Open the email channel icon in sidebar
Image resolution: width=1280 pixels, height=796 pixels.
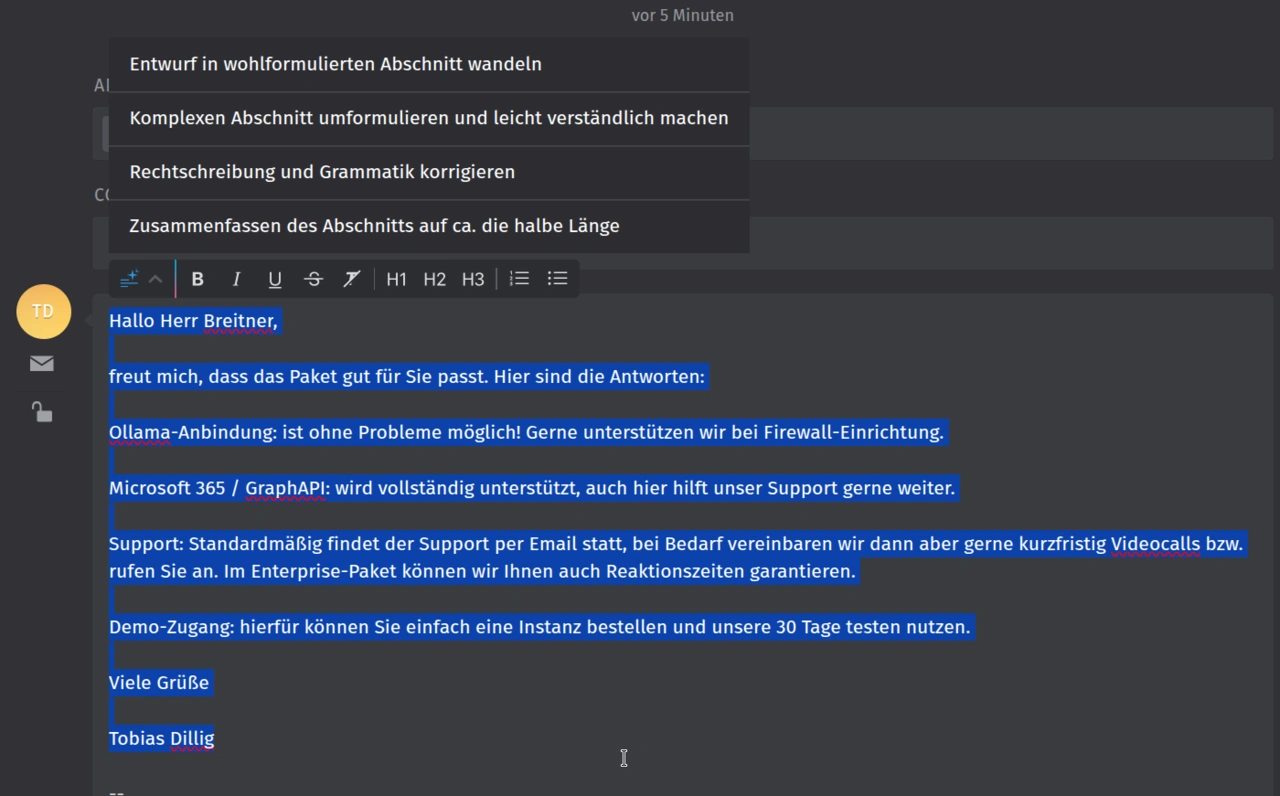(41, 363)
